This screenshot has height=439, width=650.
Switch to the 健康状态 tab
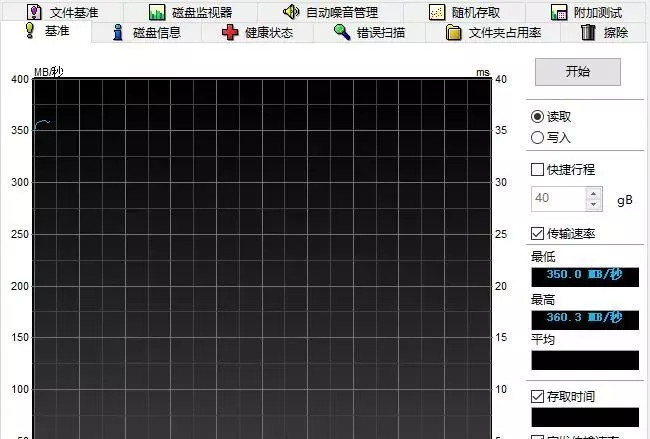pyautogui.click(x=257, y=32)
